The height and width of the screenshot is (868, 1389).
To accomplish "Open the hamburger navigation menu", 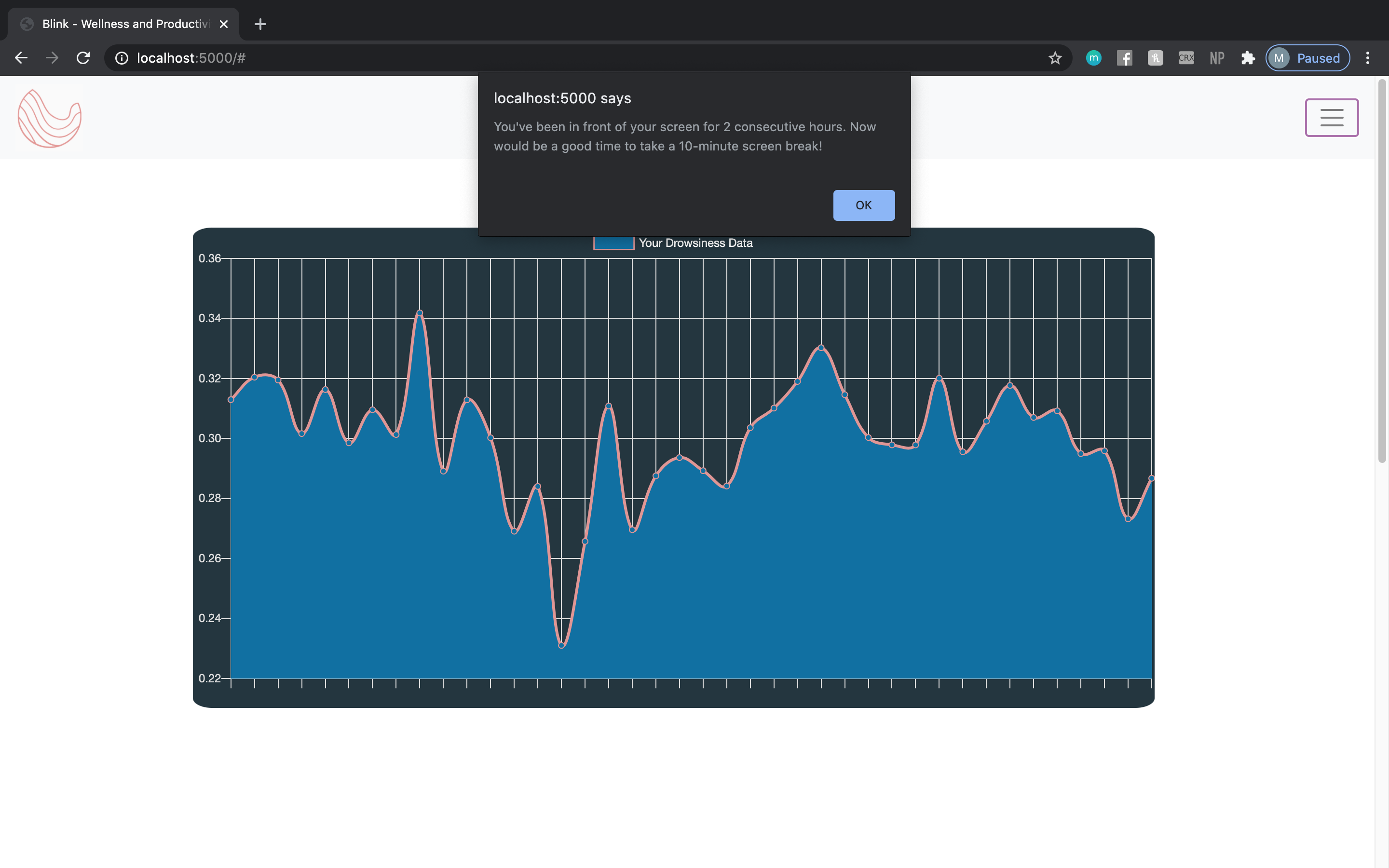I will pos(1331,118).
